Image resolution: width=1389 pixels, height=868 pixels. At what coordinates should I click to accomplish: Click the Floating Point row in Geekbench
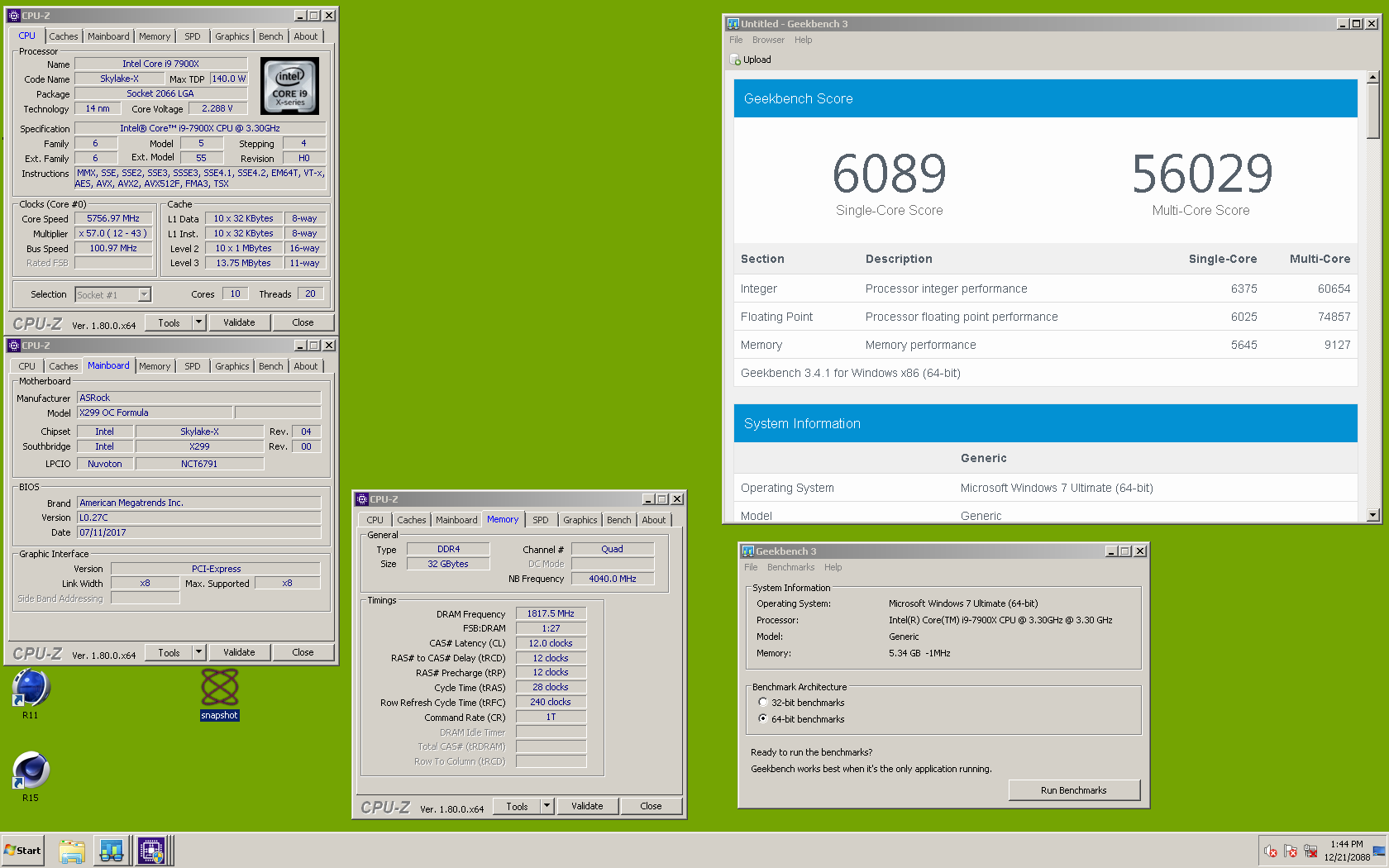pyautogui.click(x=1045, y=317)
